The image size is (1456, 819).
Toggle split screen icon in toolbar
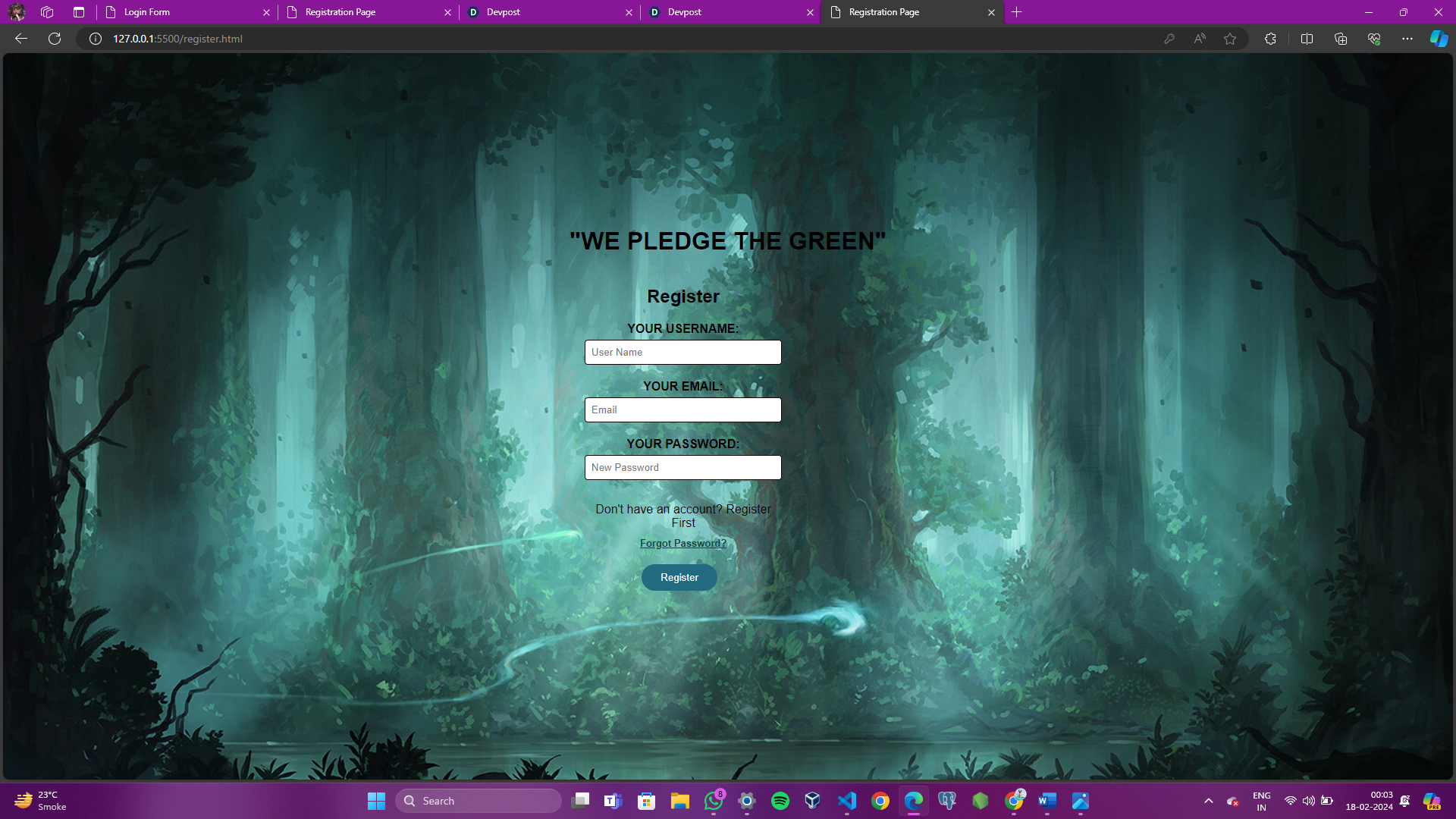1307,39
